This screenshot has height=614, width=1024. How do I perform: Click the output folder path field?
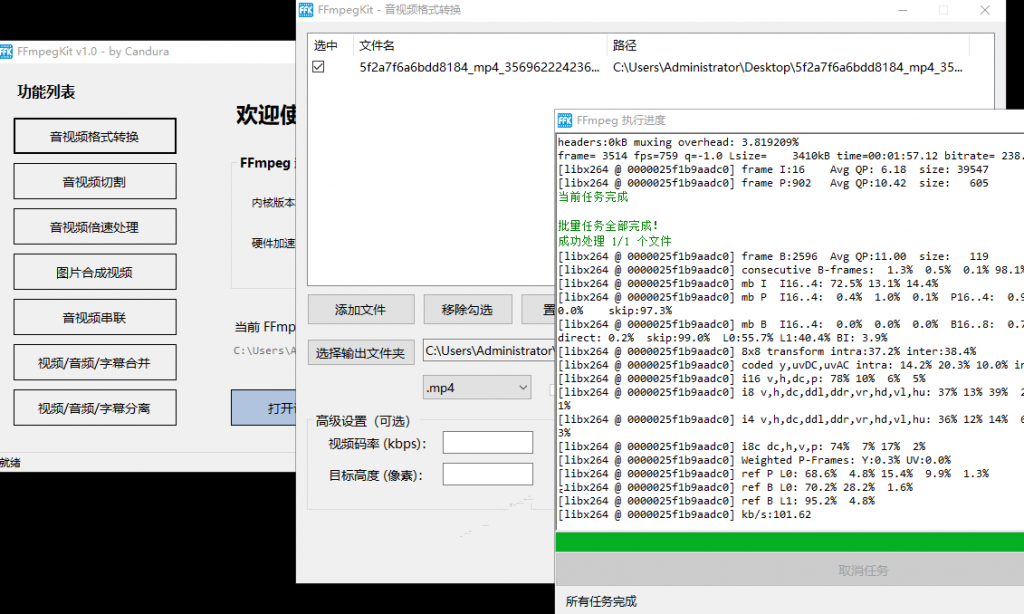click(488, 351)
